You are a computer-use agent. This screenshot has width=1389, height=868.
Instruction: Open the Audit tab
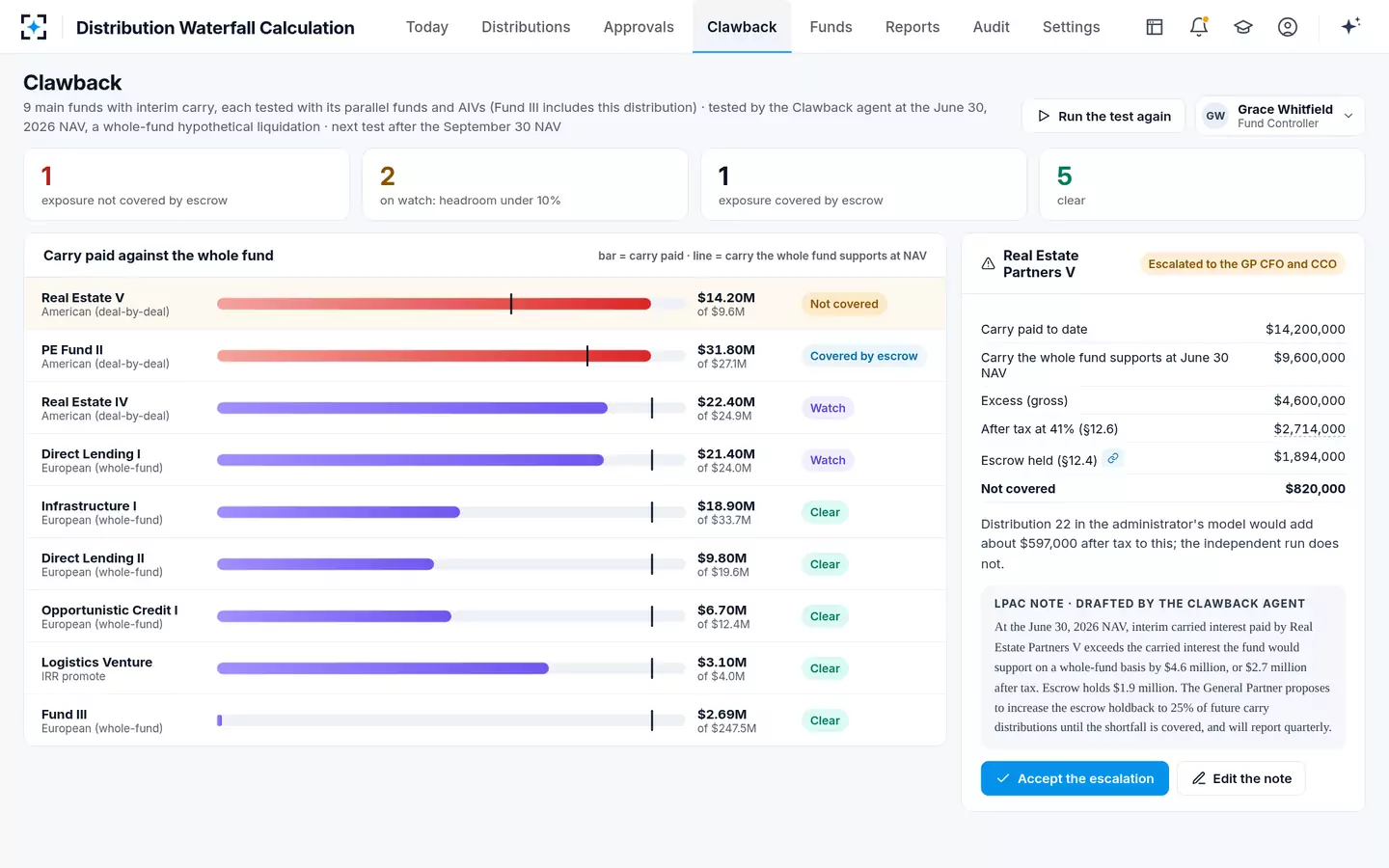tap(991, 27)
